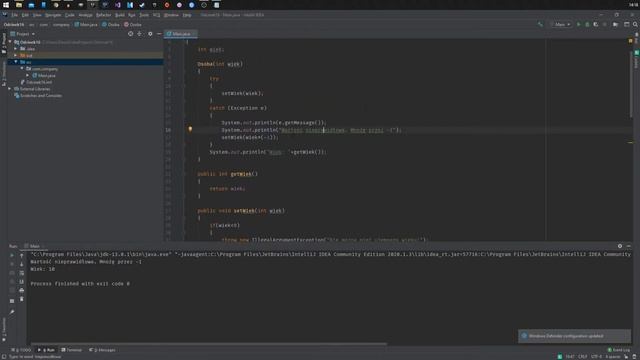The image size is (640, 360).
Task: Open the Terminal tool window
Action: click(72, 350)
